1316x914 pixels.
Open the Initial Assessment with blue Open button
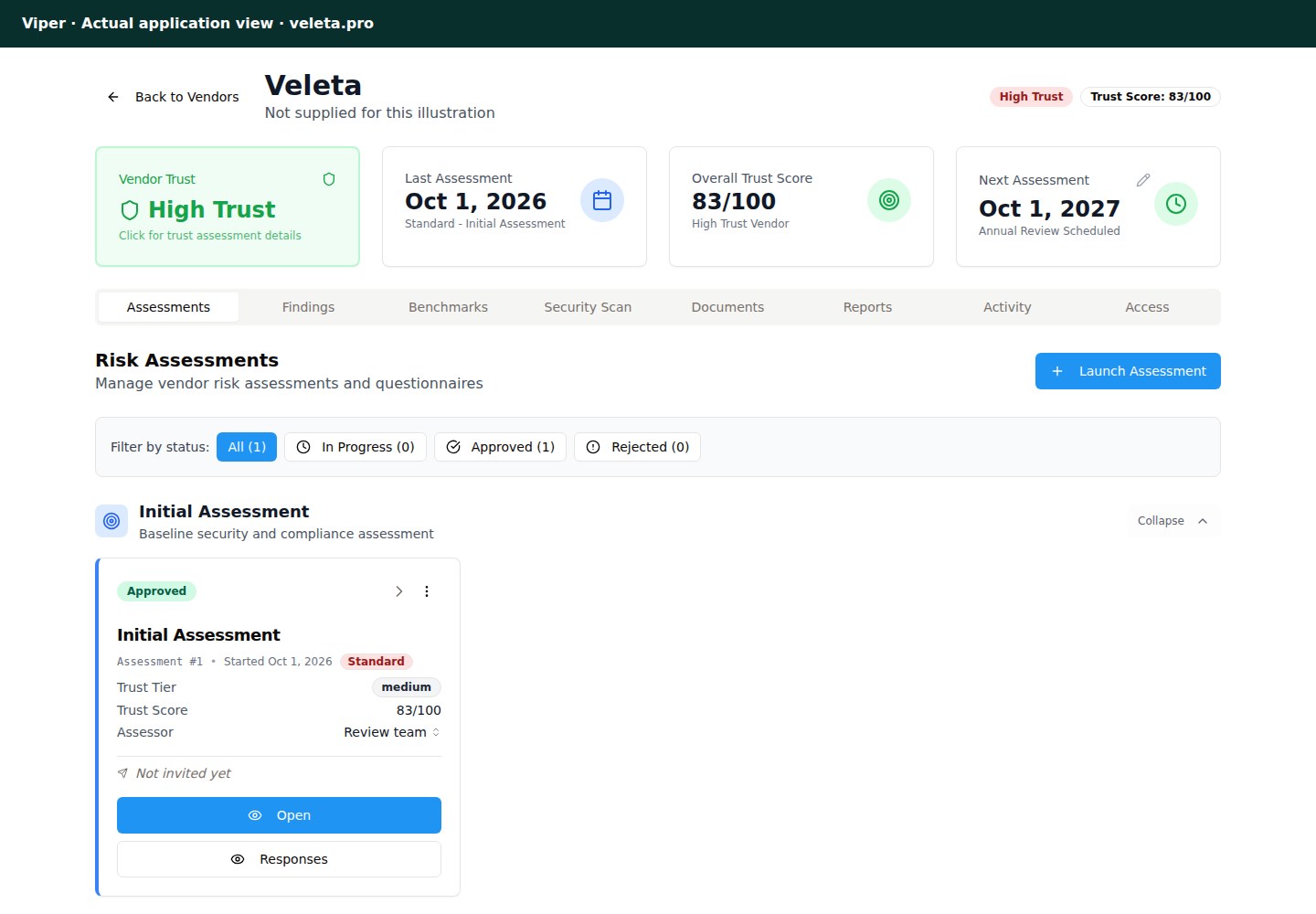[279, 815]
